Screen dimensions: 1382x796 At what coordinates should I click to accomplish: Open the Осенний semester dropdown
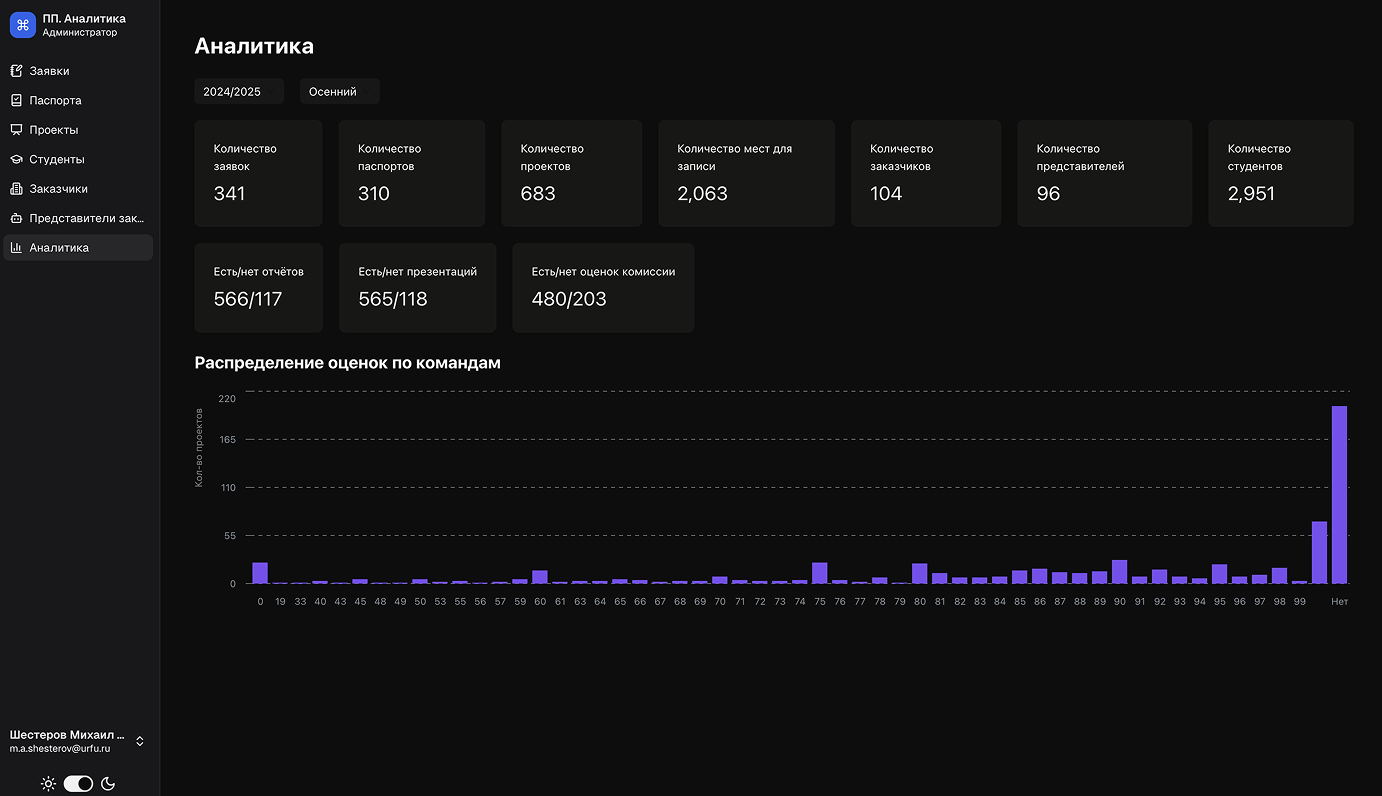(x=339, y=92)
